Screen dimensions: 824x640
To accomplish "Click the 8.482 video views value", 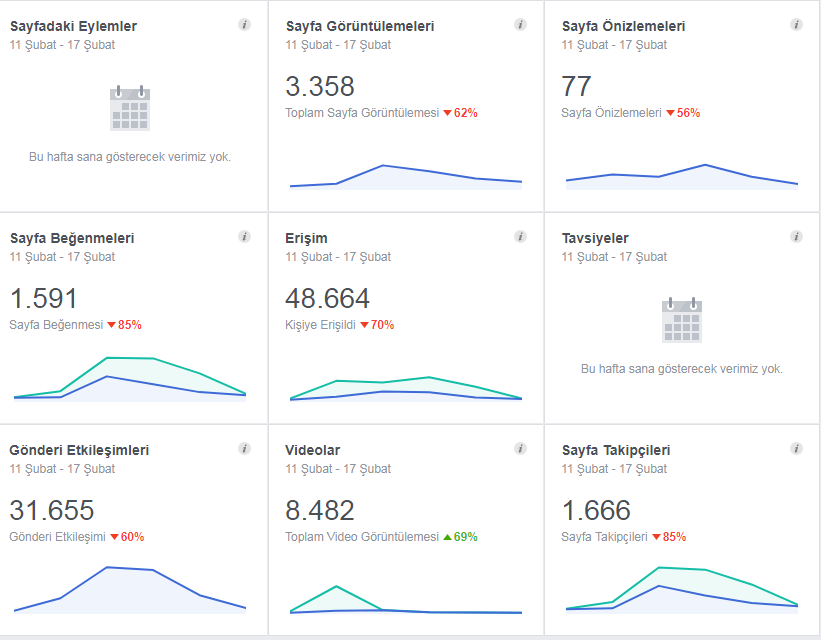I will coord(320,511).
